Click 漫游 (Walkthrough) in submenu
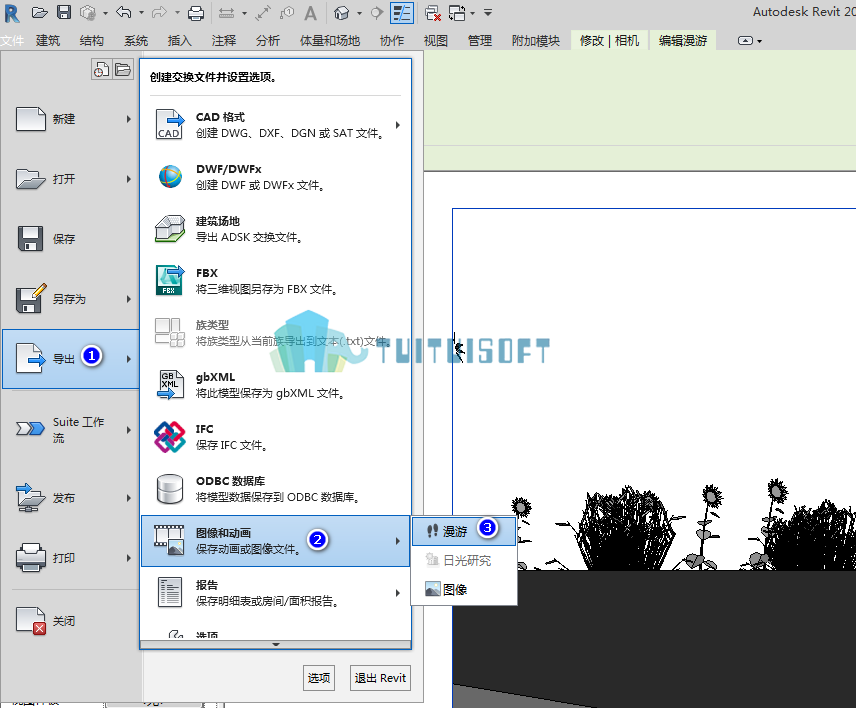The image size is (856, 708). point(463,532)
